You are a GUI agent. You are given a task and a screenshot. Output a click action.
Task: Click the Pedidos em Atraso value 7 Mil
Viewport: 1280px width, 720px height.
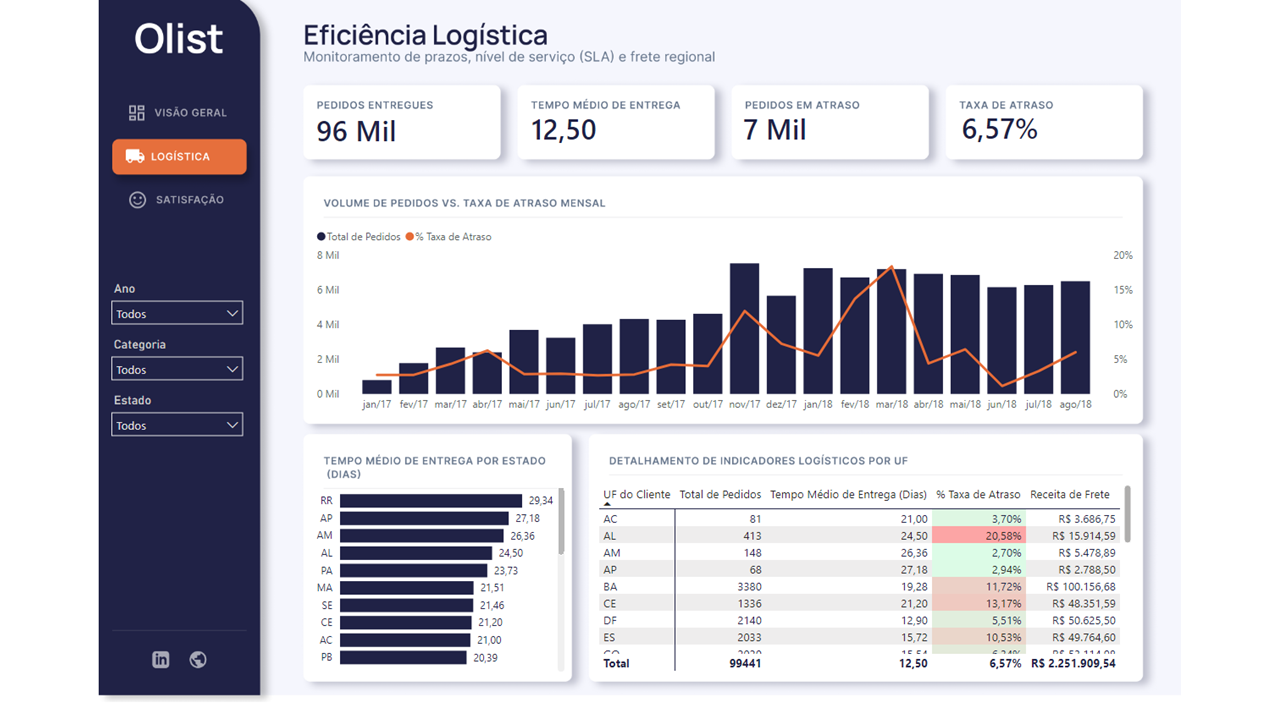[774, 131]
